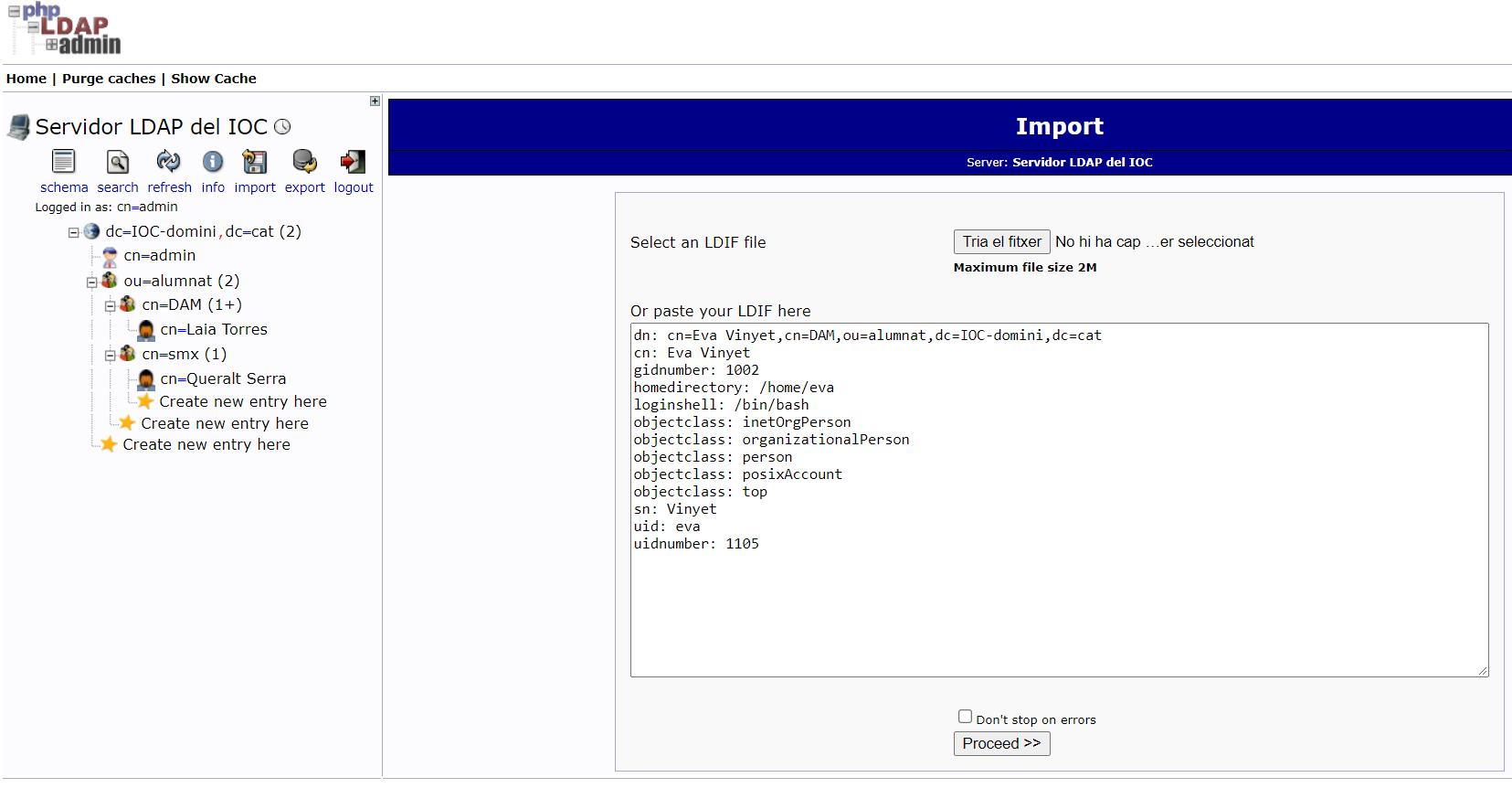Click Purge caches in the top menu
Screen dimensions: 1512x788
109,79
